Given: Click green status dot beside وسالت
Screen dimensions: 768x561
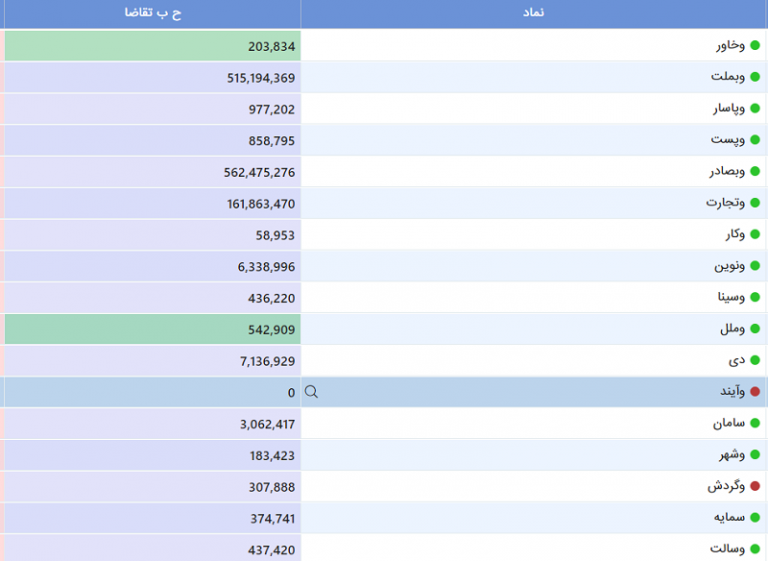Looking at the screenshot, I should click(755, 549).
